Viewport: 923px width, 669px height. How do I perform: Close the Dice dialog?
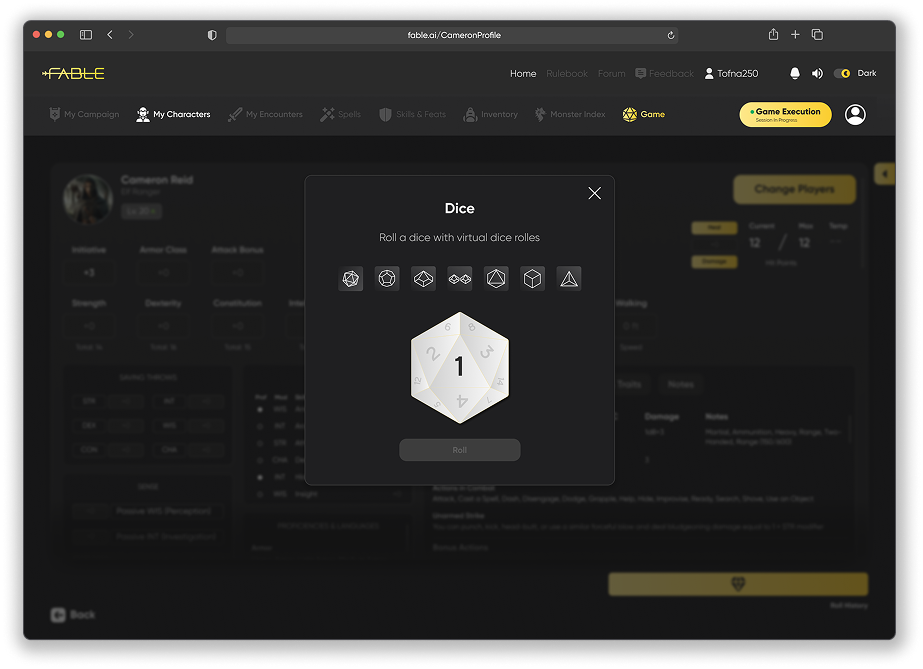point(595,193)
